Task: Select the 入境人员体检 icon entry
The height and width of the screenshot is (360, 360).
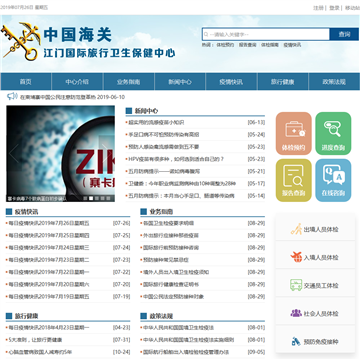Action: tap(315, 257)
